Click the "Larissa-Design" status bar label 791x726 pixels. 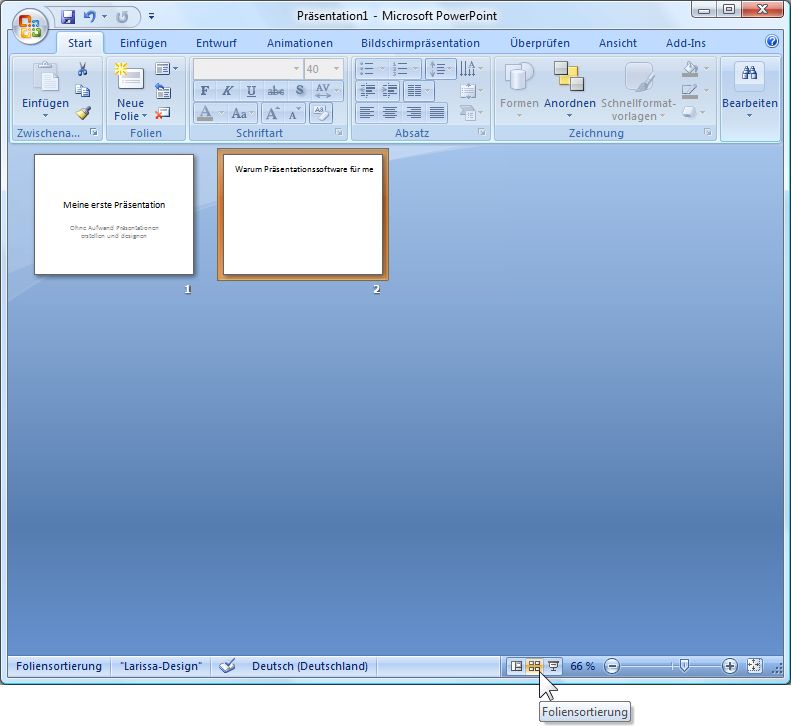161,666
